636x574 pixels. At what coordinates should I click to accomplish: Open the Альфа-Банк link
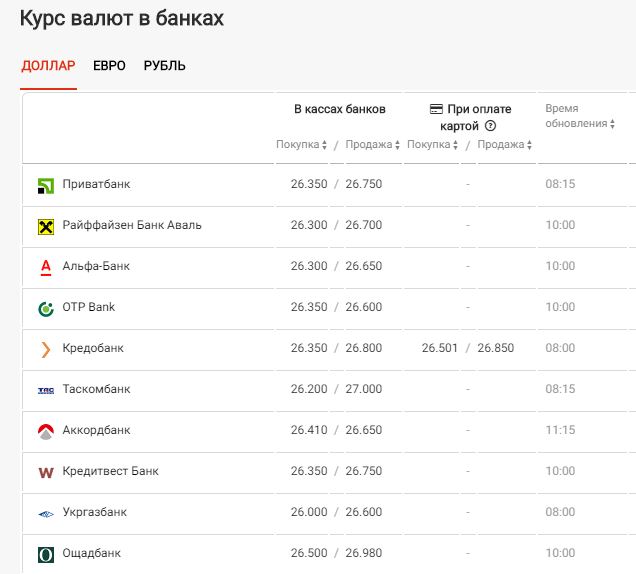point(96,266)
